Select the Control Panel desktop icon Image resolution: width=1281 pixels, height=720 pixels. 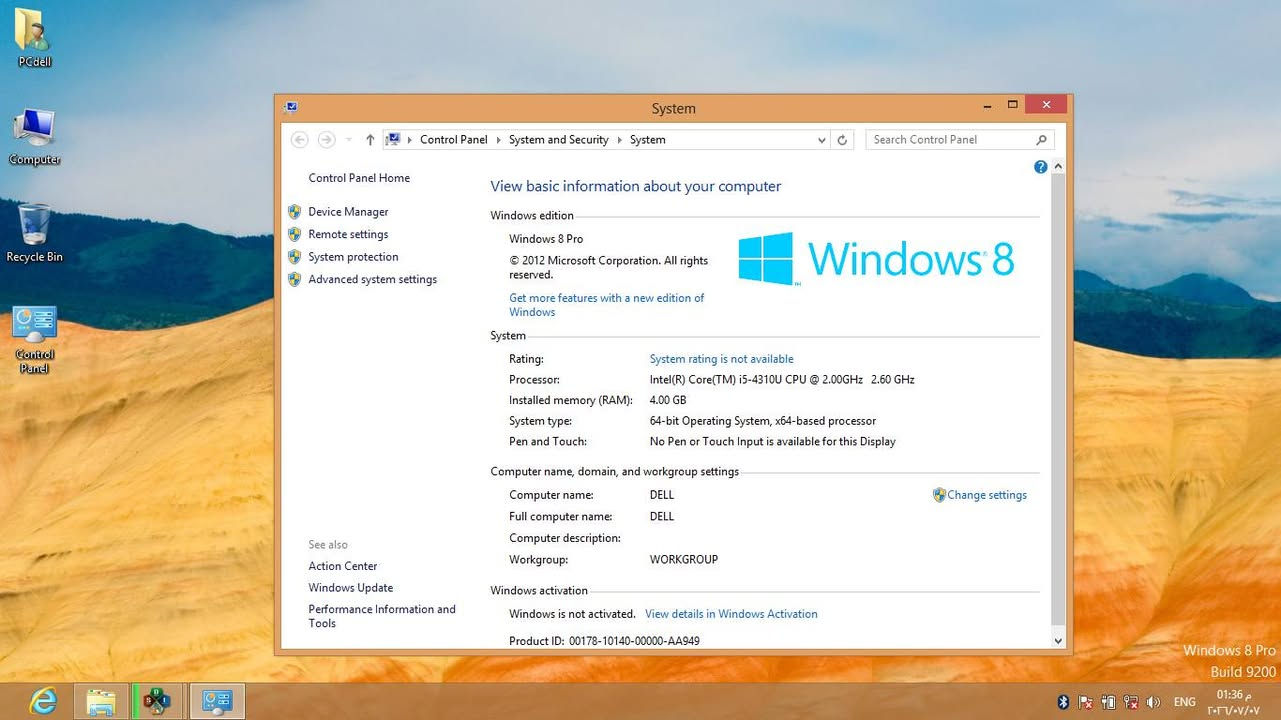click(x=34, y=340)
